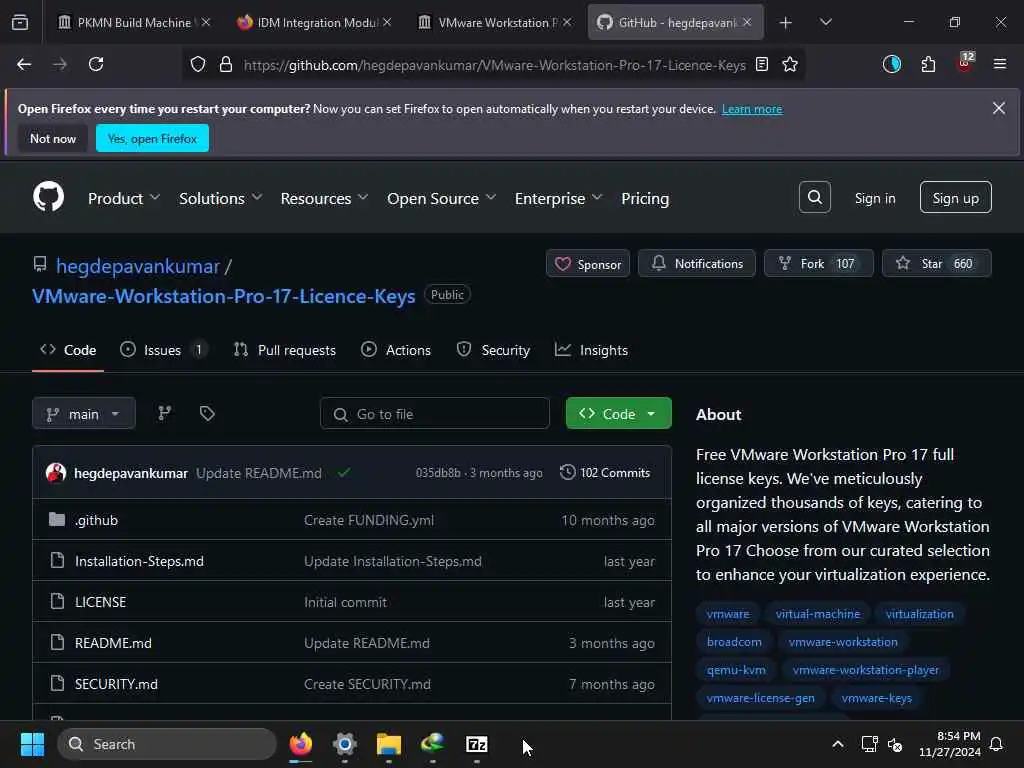Click the Firefox back arrow
This screenshot has height=768, width=1024.
(x=24, y=64)
